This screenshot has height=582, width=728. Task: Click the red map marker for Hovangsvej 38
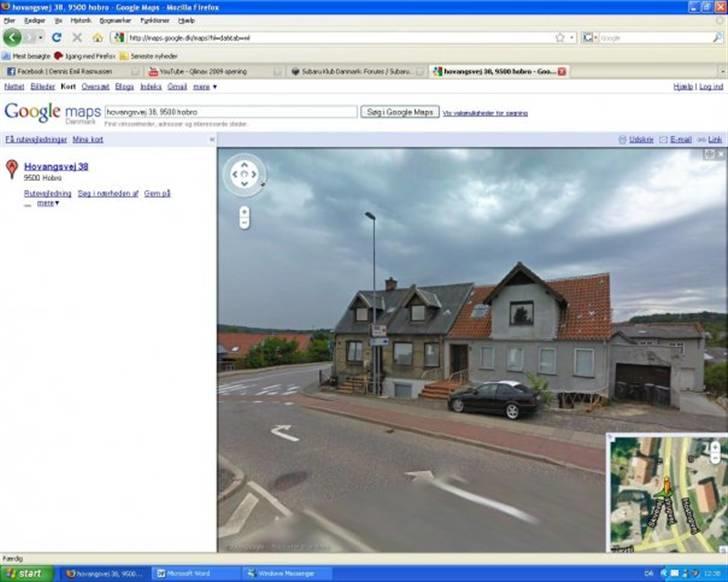pyautogui.click(x=12, y=170)
